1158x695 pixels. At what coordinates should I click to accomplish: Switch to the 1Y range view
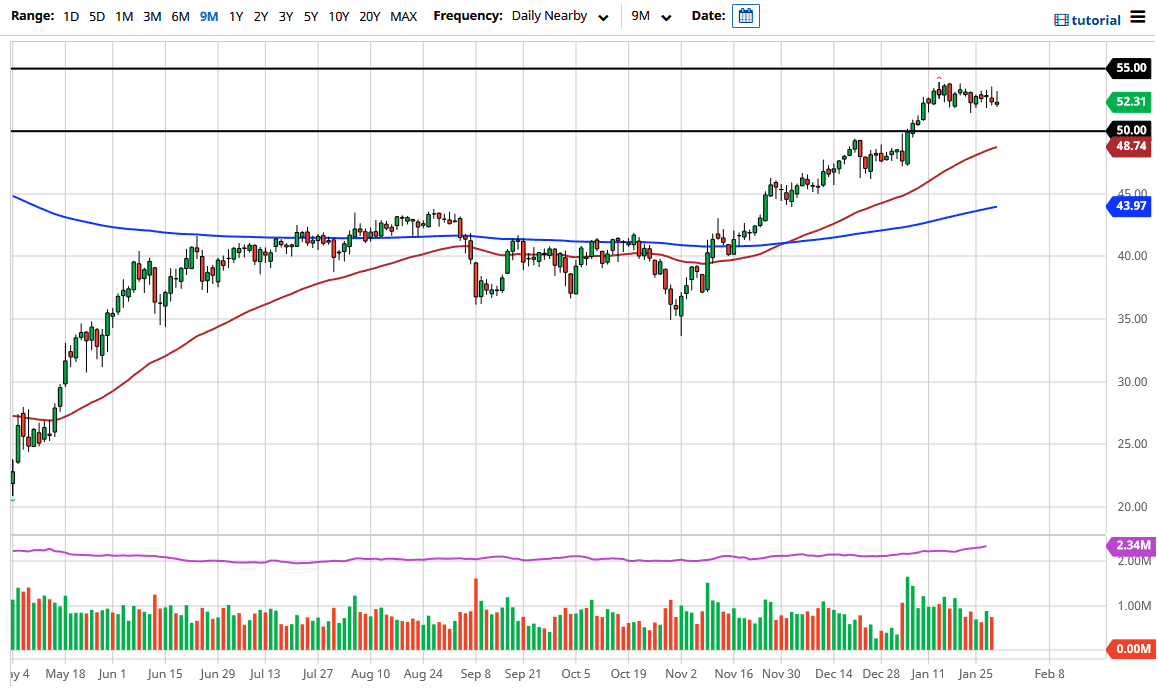click(233, 16)
